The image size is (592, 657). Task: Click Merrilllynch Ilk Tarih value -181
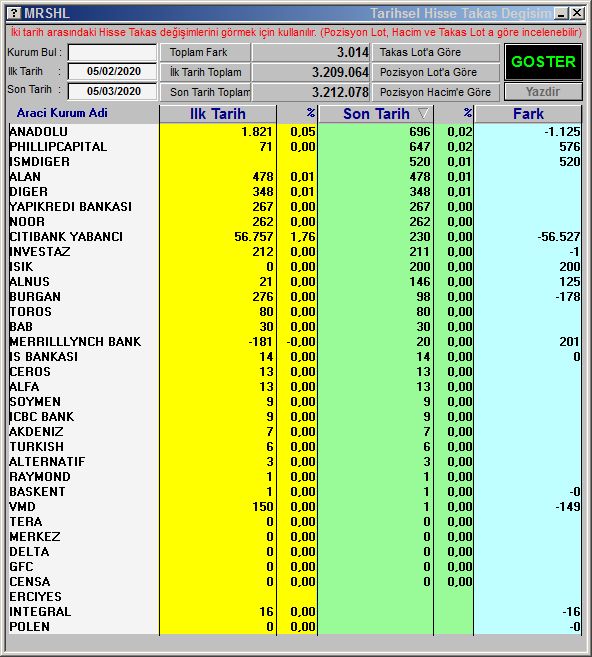coord(260,342)
